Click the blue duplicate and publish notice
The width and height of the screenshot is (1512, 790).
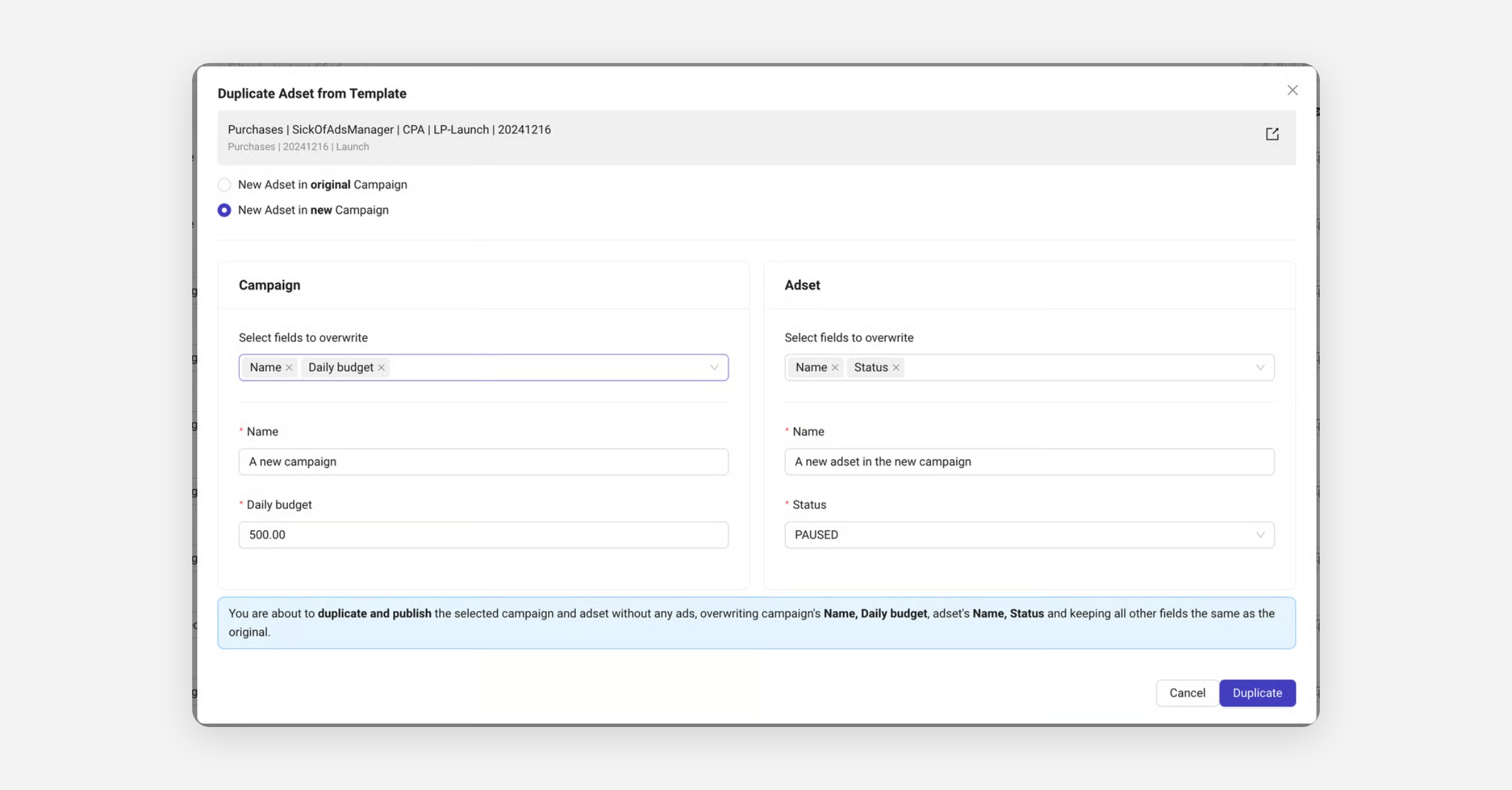click(x=756, y=622)
